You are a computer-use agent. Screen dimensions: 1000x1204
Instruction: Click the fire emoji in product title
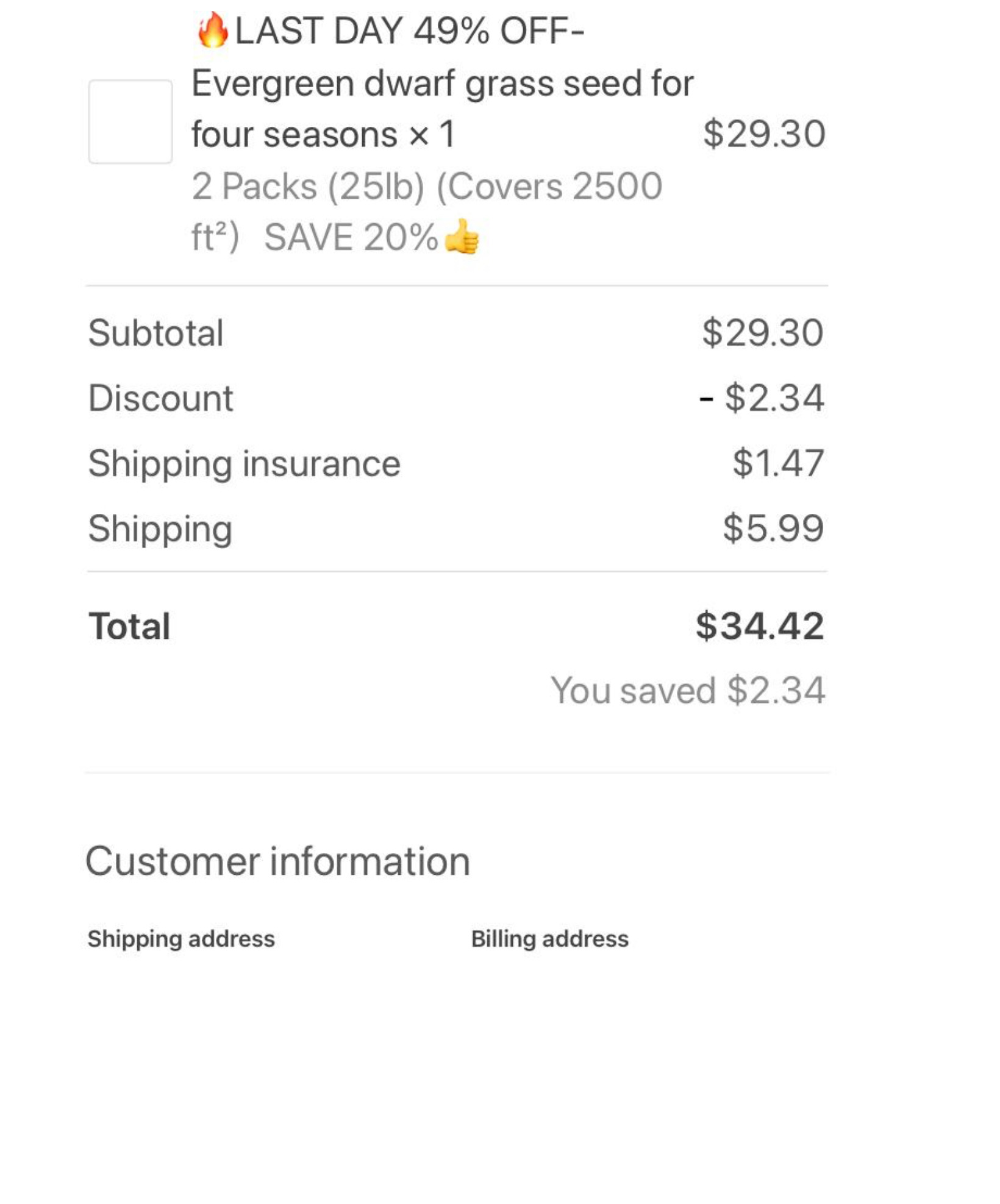point(212,30)
